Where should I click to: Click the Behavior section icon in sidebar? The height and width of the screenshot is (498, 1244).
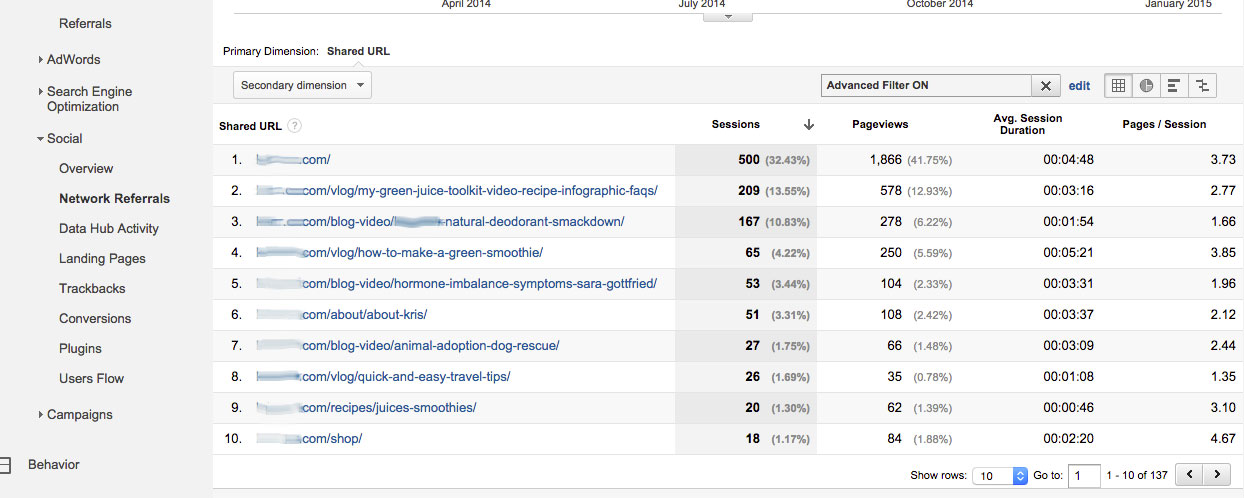point(5,465)
